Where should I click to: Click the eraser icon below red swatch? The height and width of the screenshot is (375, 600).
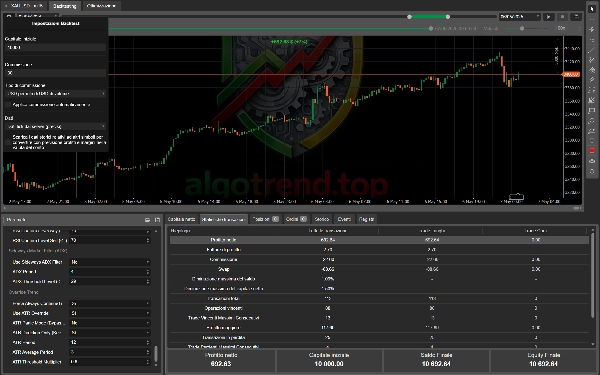coord(592,161)
